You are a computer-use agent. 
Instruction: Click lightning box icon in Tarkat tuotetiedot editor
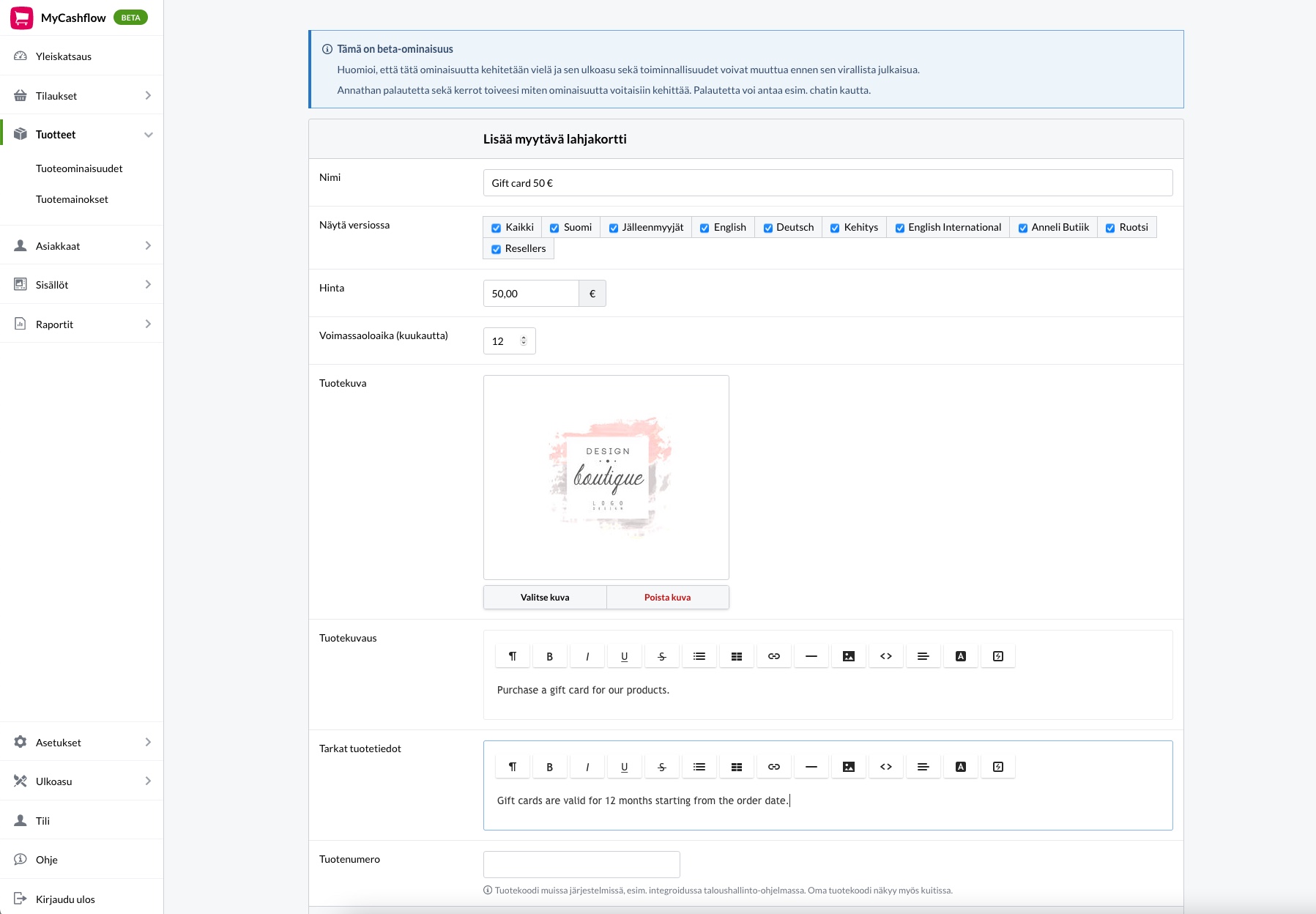(998, 767)
